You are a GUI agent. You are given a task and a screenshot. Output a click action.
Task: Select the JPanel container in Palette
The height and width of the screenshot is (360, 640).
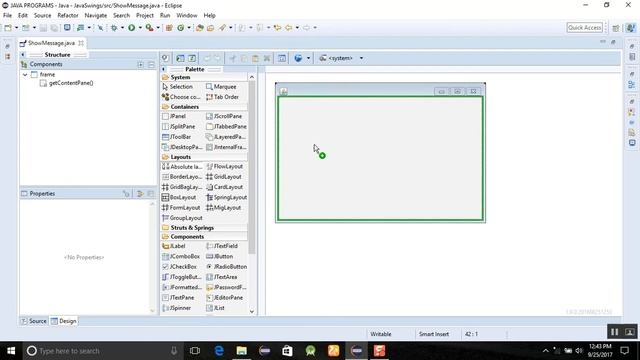(174, 116)
